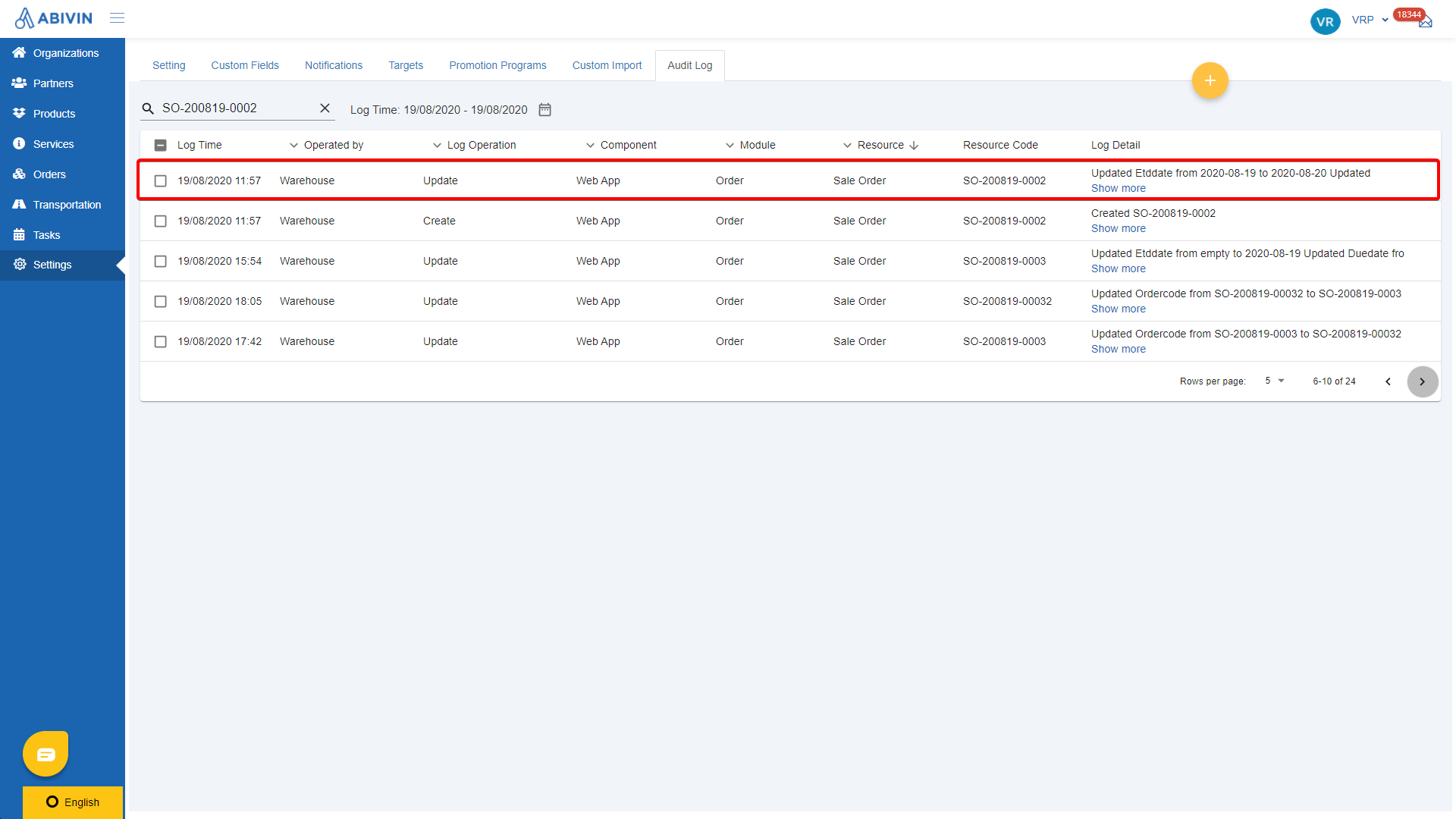Go to the next page
Image resolution: width=1456 pixels, height=819 pixels.
point(1422,382)
